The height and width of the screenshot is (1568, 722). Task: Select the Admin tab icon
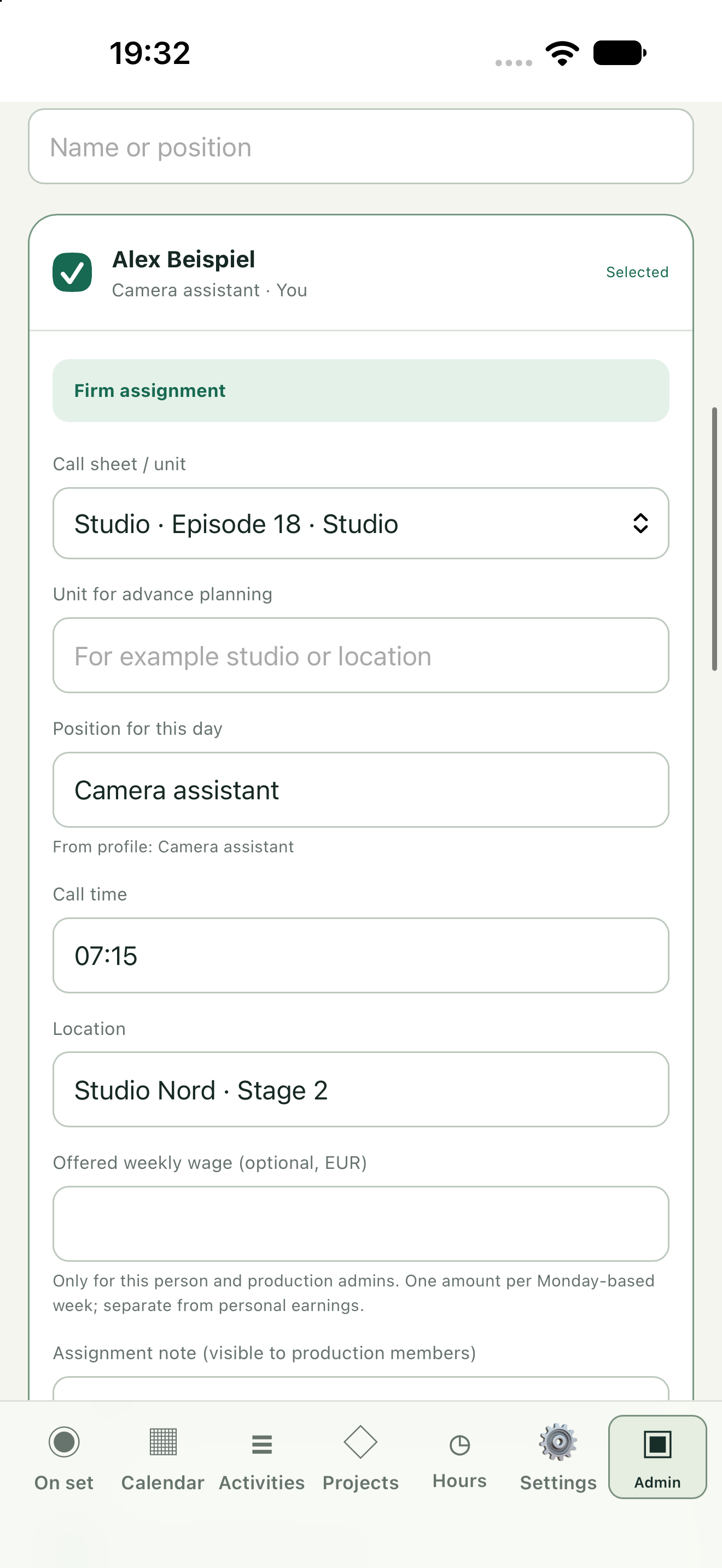point(657,1444)
